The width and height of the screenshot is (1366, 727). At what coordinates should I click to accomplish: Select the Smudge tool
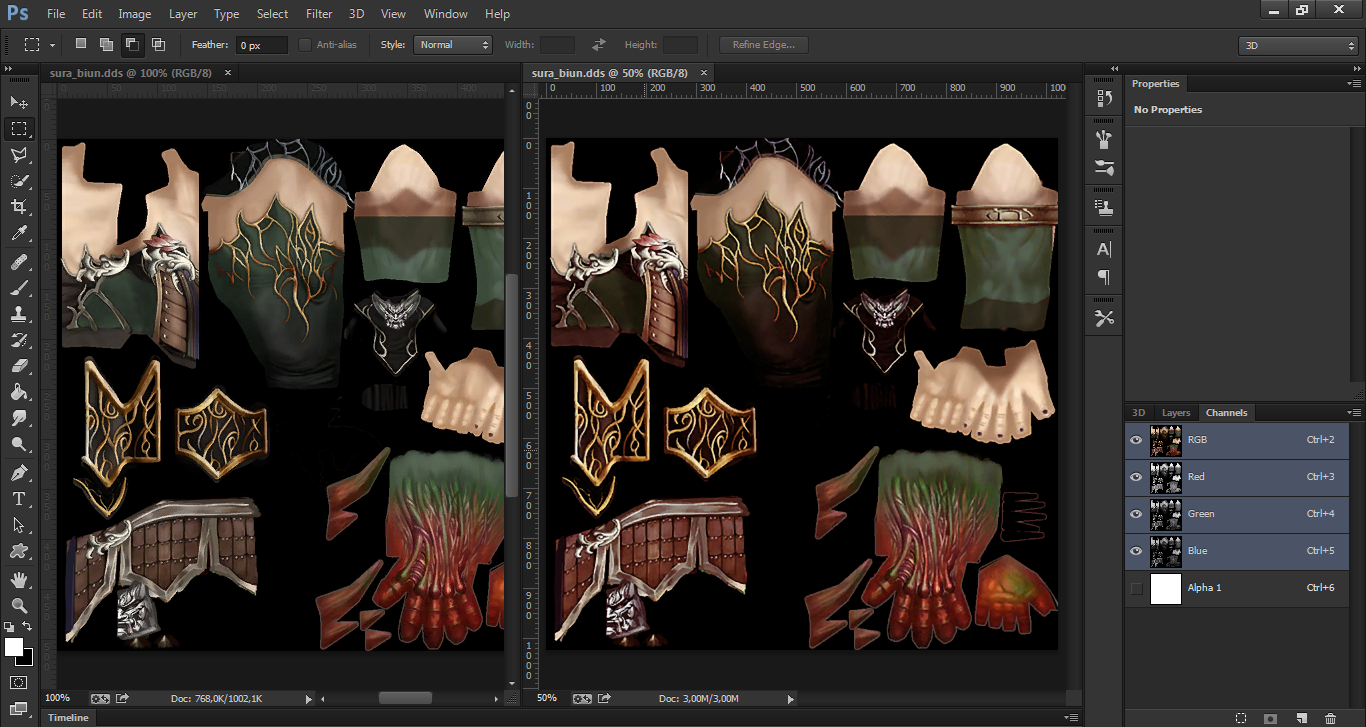19,418
